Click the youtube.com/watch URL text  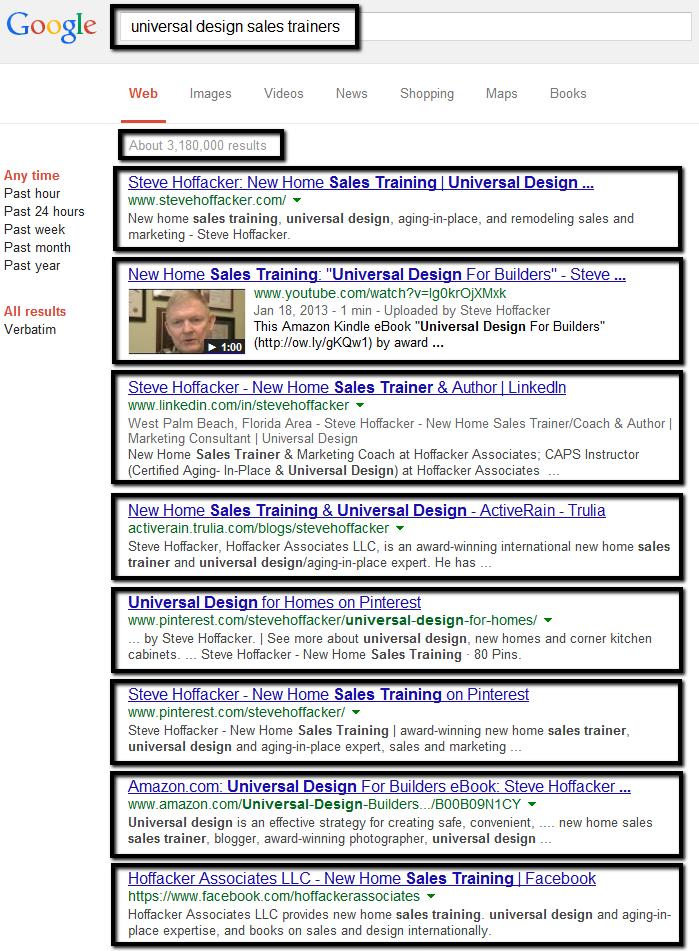point(380,294)
